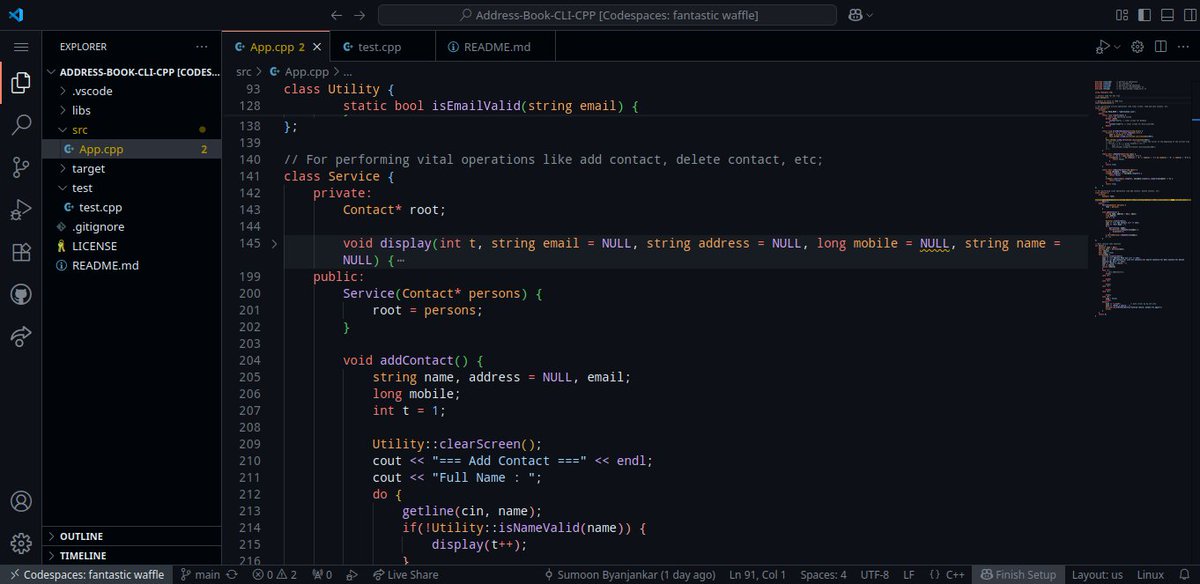Screen dimensions: 1200x584
Task: Open the Run and Debug view
Action: click(x=21, y=210)
